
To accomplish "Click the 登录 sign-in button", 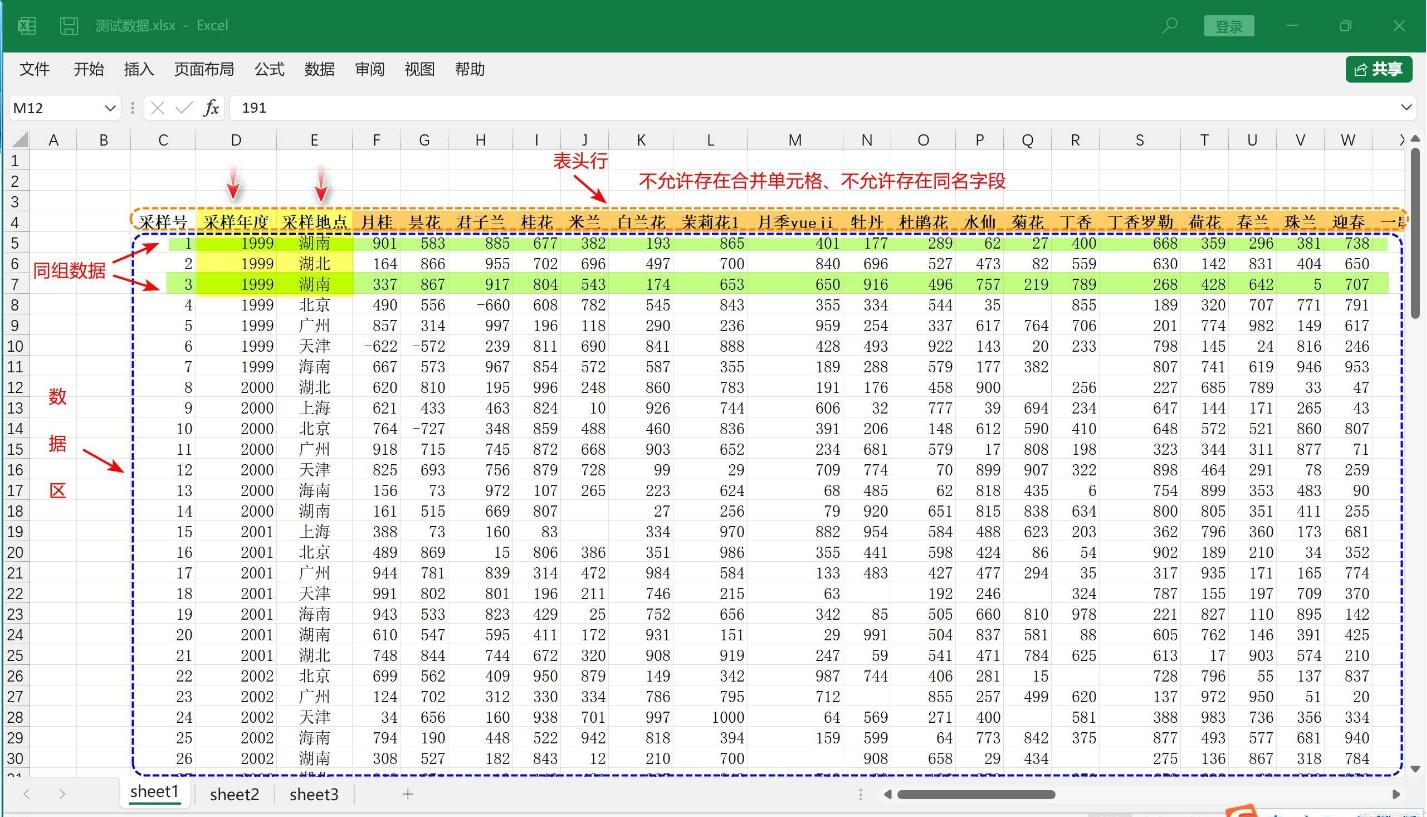I will pos(1229,27).
